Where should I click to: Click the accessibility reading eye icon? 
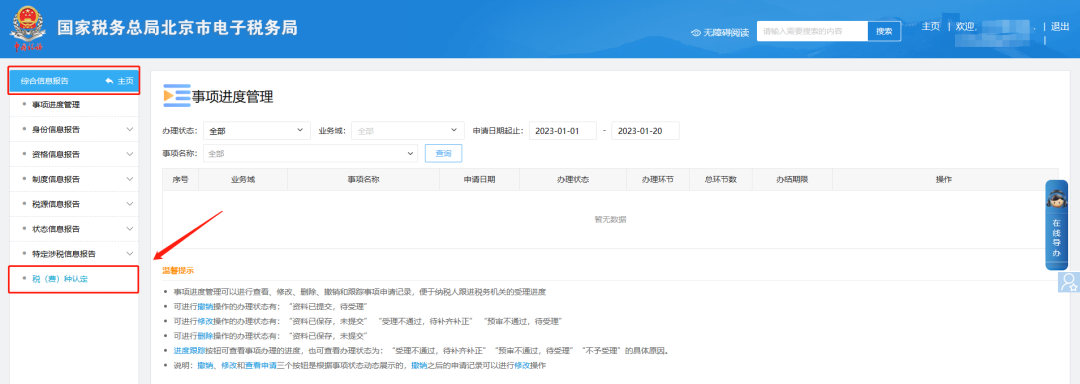[696, 32]
